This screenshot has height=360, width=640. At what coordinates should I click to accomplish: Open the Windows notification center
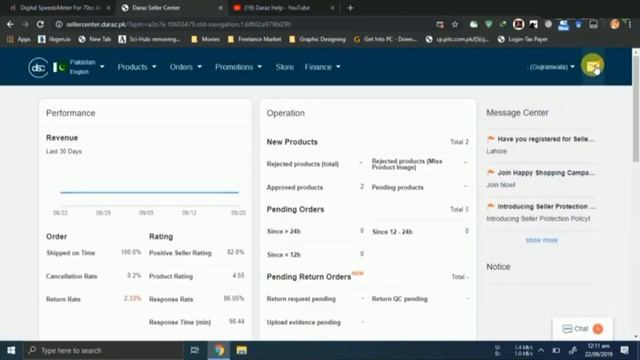coord(624,350)
